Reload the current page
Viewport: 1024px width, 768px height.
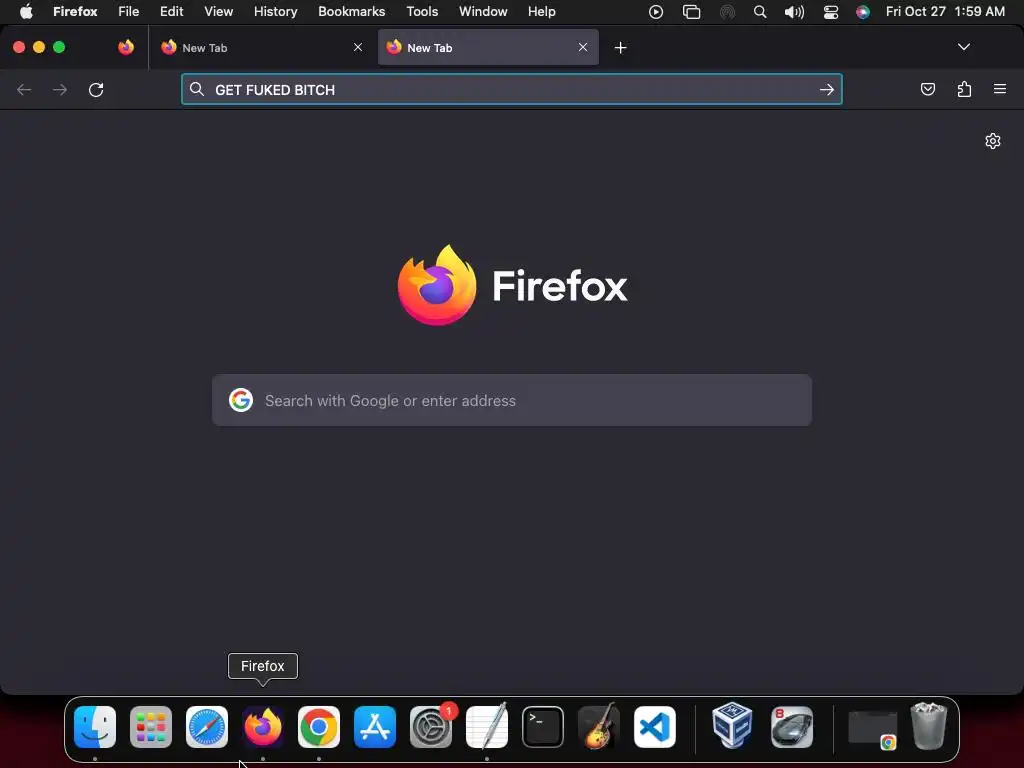(96, 89)
